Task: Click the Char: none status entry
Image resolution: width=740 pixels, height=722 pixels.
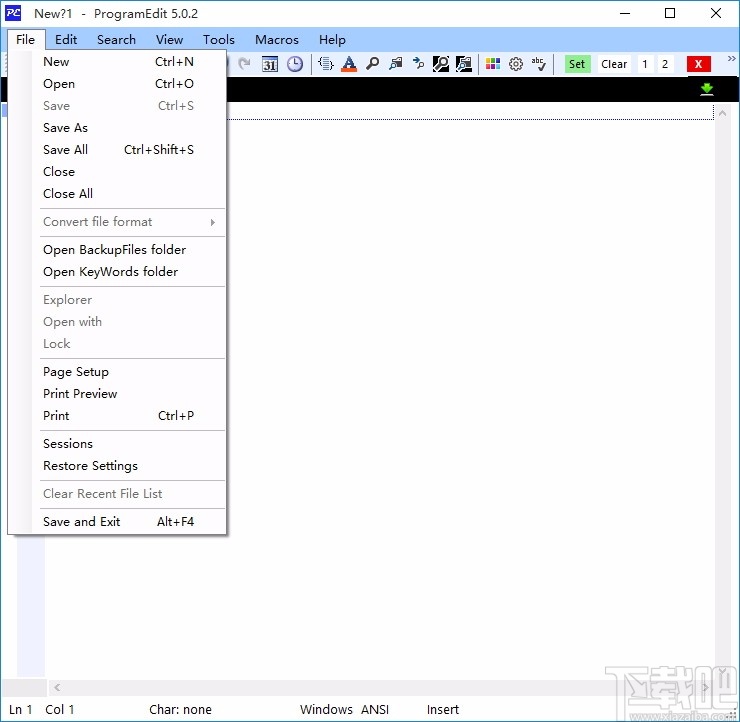Action: coord(180,710)
